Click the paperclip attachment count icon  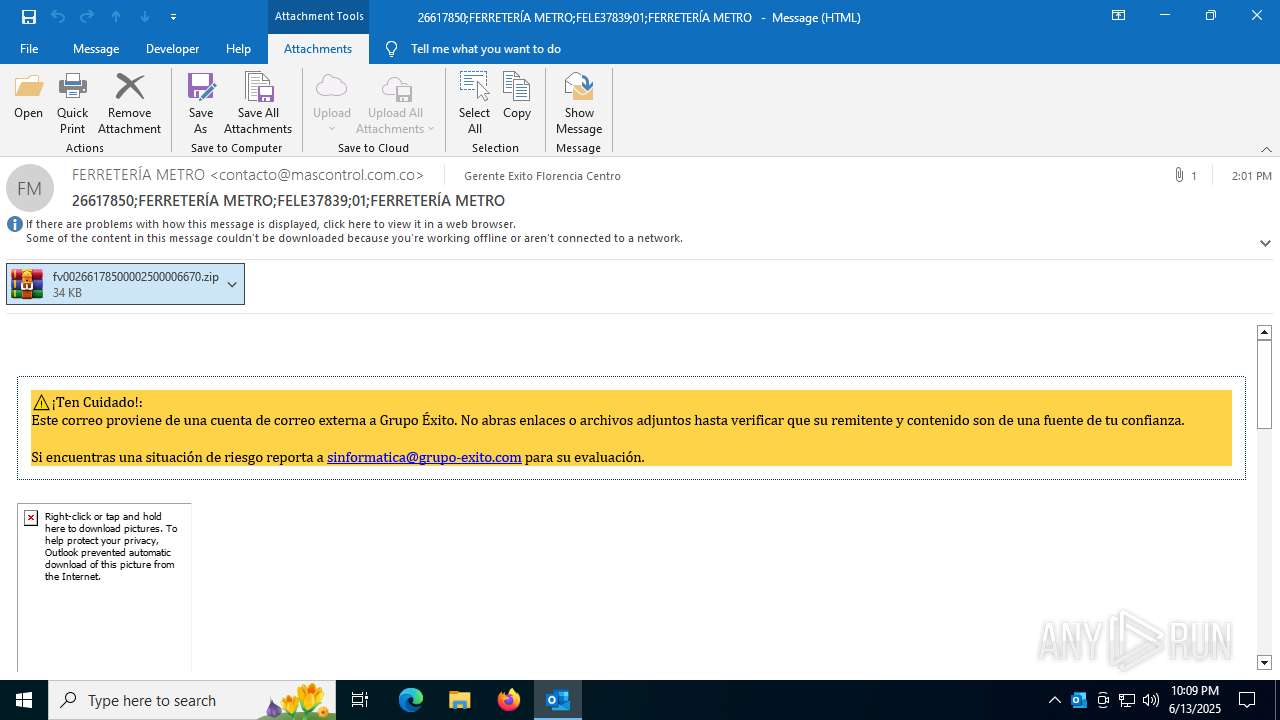1180,175
